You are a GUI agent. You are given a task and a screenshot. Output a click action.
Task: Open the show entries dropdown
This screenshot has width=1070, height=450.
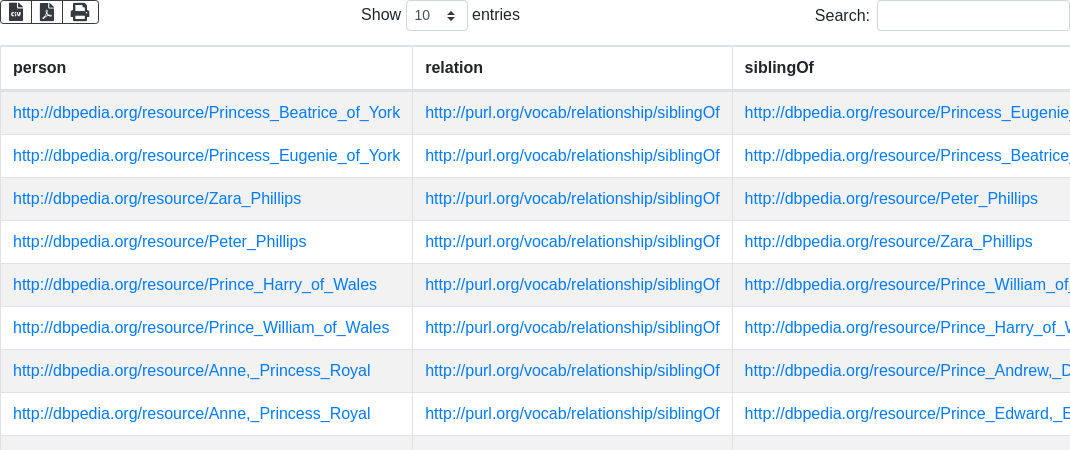point(436,16)
